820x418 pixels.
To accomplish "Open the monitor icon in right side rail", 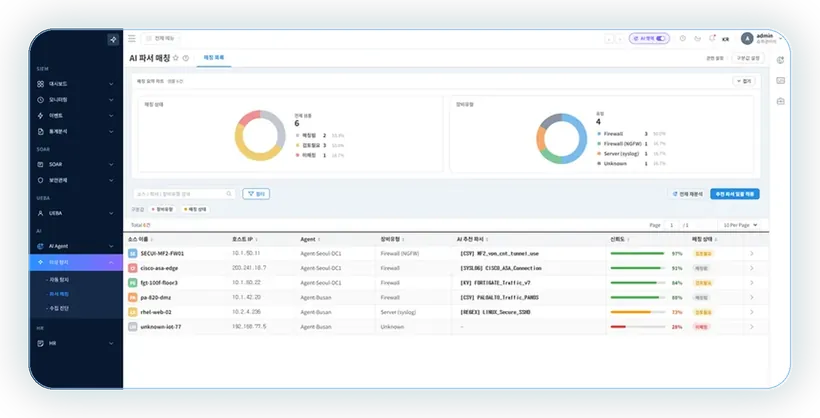I will pos(780,81).
